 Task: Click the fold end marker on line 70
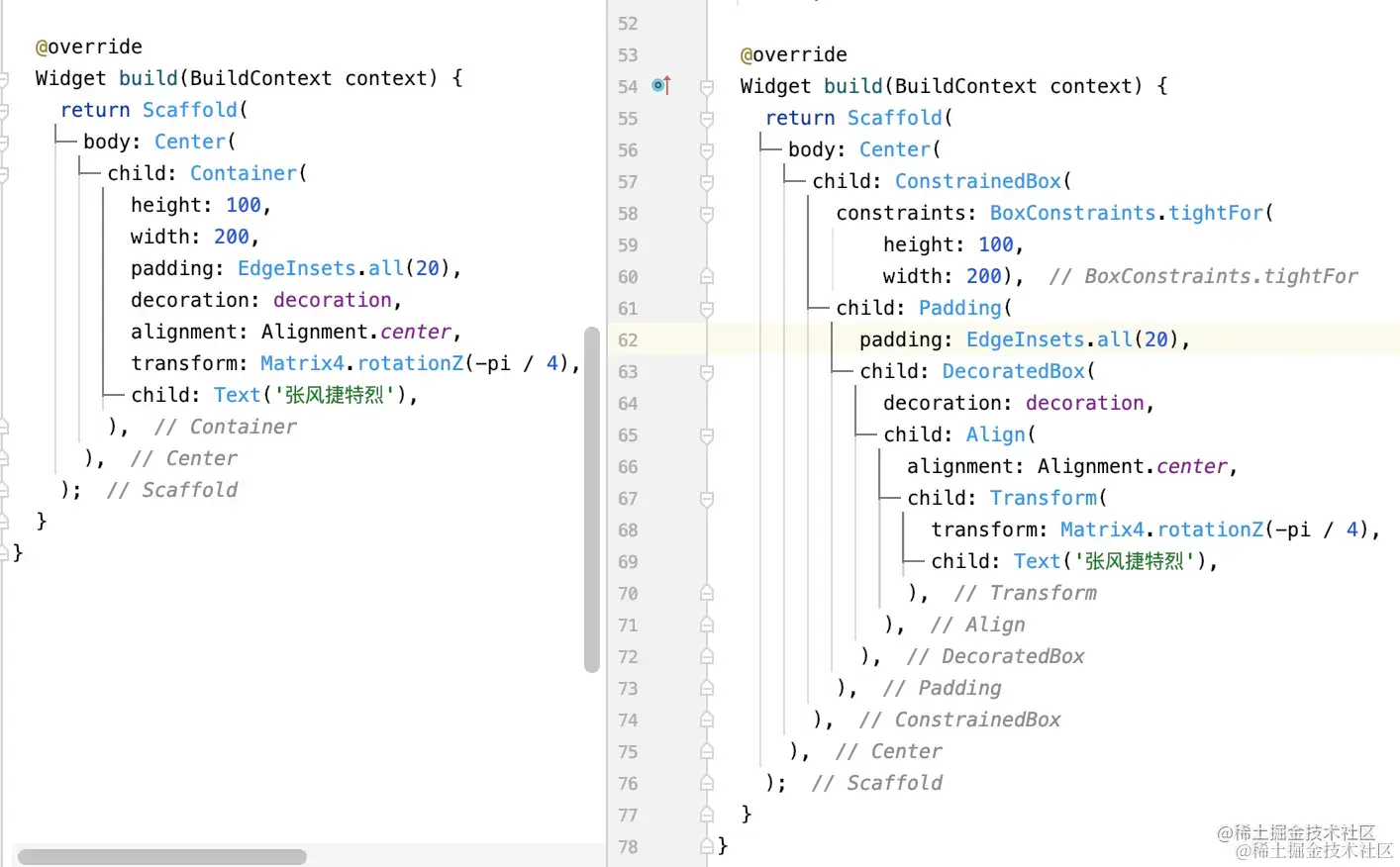[x=707, y=593]
